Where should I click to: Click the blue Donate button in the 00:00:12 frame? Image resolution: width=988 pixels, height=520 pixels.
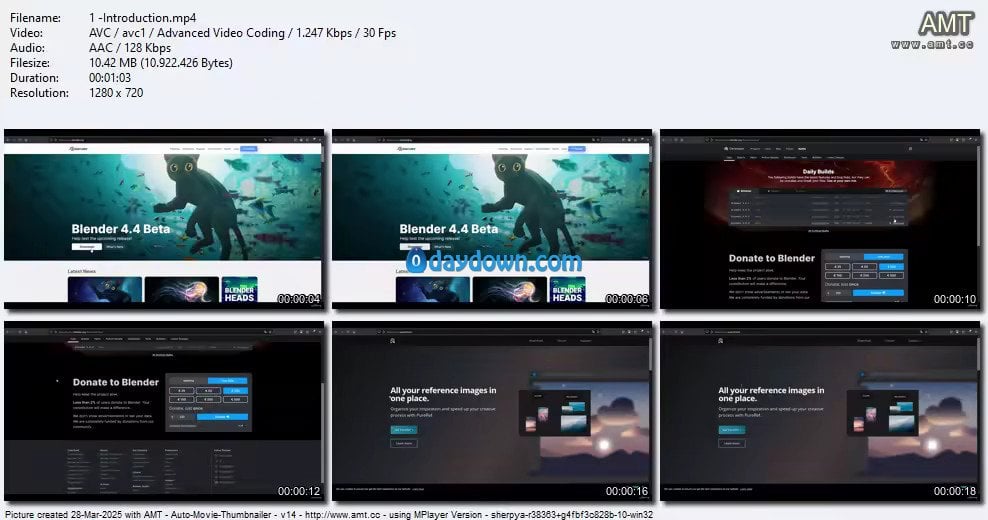click(221, 417)
